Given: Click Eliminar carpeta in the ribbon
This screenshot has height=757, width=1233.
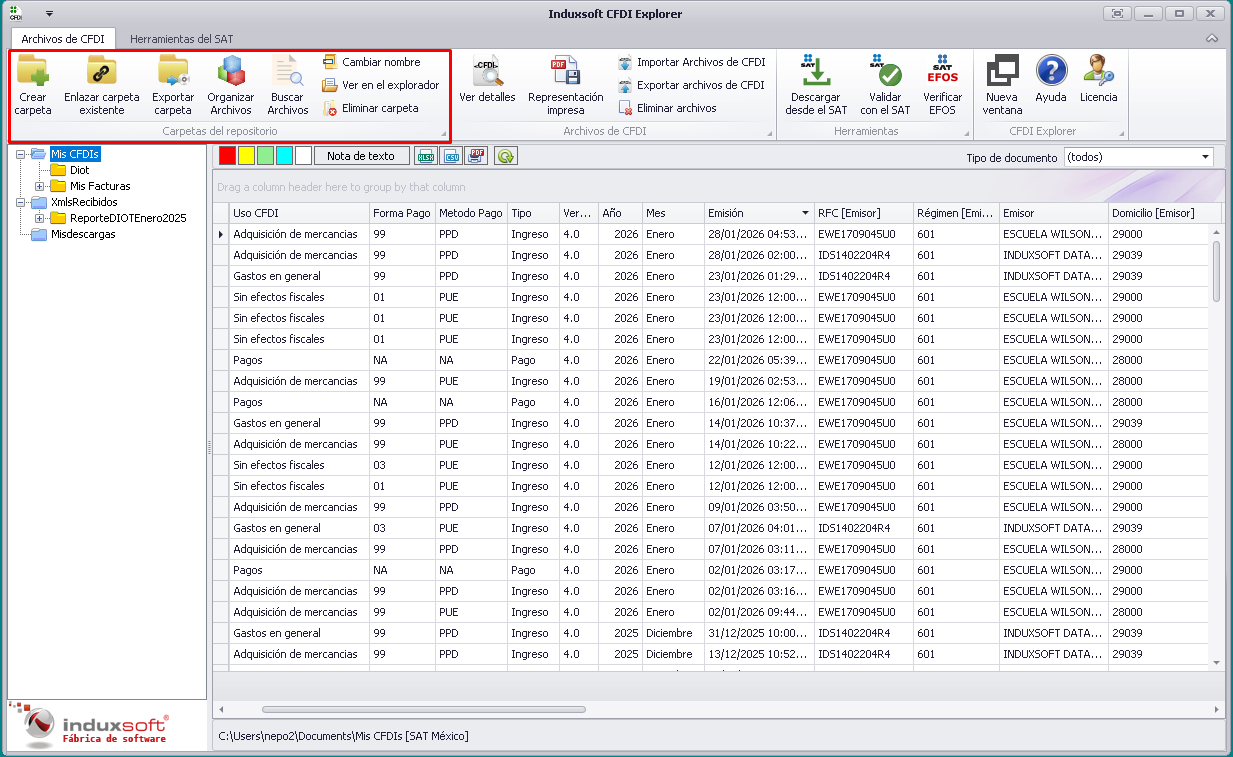Looking at the screenshot, I should [379, 108].
